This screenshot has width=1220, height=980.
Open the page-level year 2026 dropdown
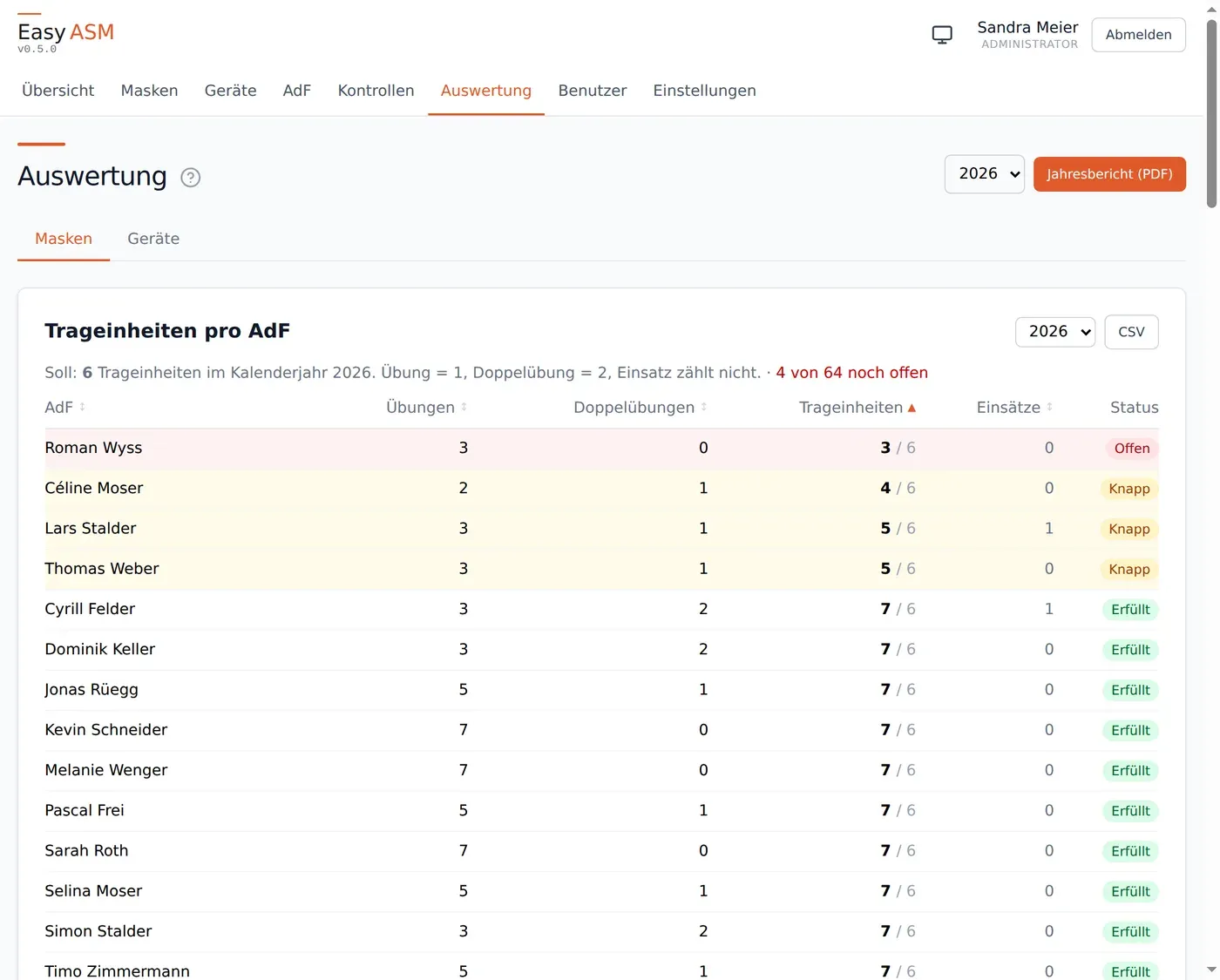985,174
